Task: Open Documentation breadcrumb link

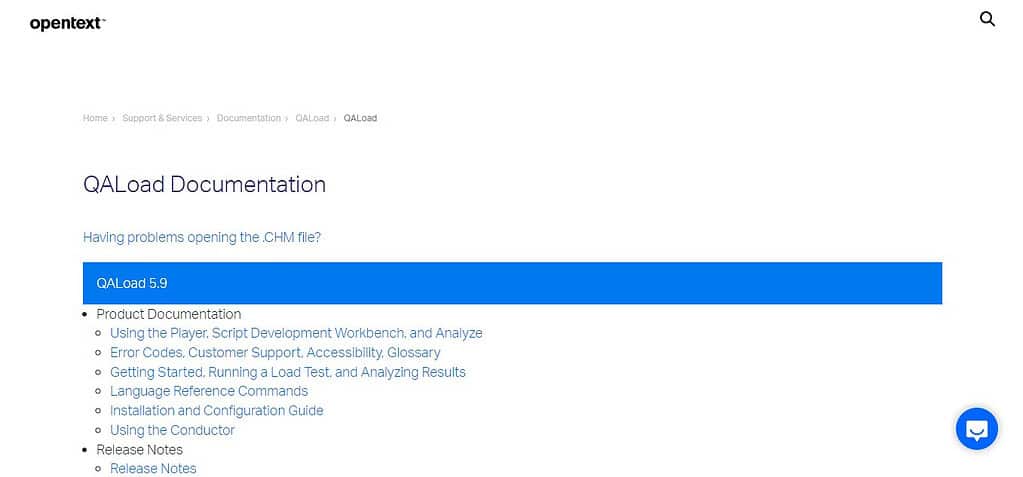Action: pos(249,118)
